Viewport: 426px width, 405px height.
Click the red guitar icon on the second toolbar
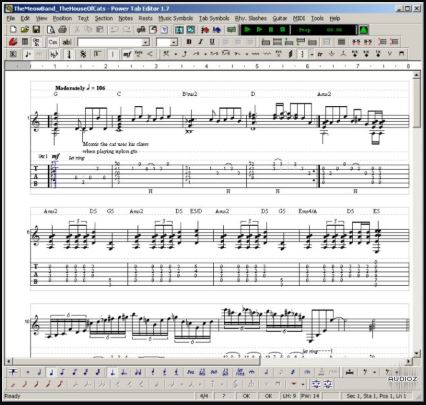coord(13,42)
